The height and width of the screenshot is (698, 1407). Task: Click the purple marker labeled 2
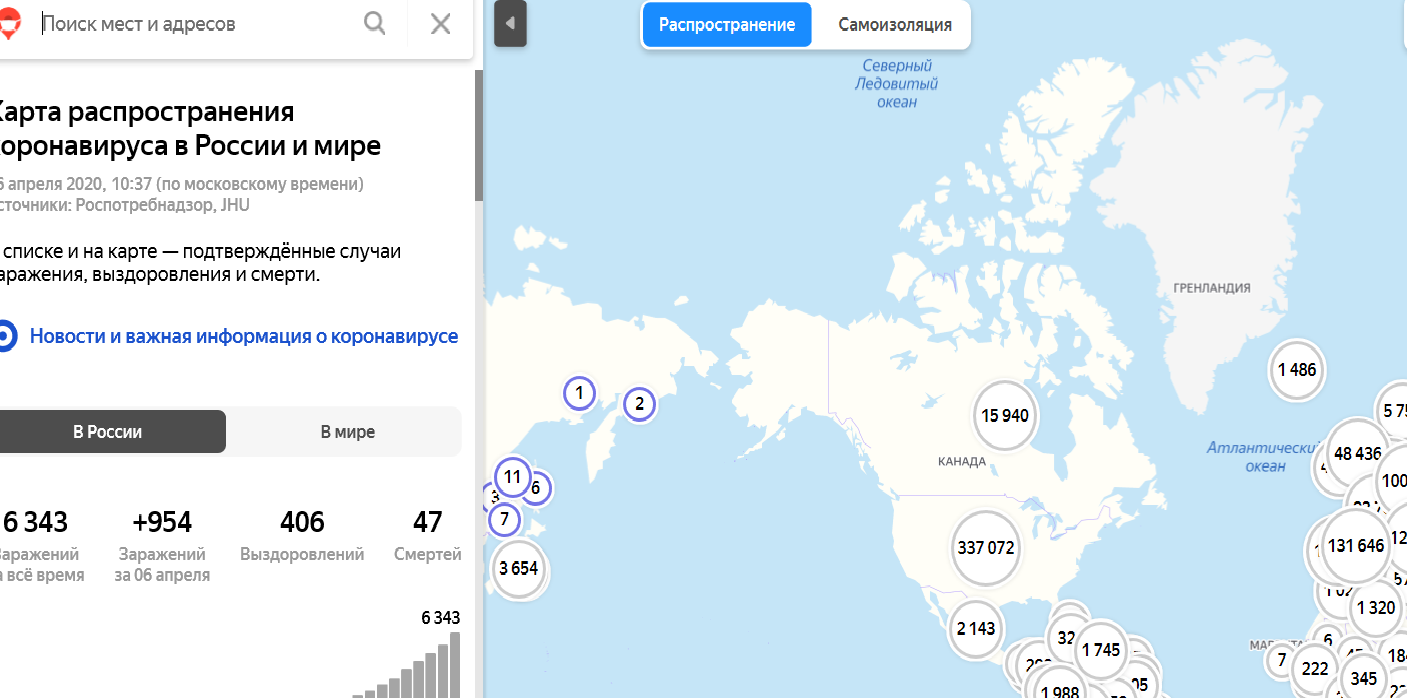point(639,404)
